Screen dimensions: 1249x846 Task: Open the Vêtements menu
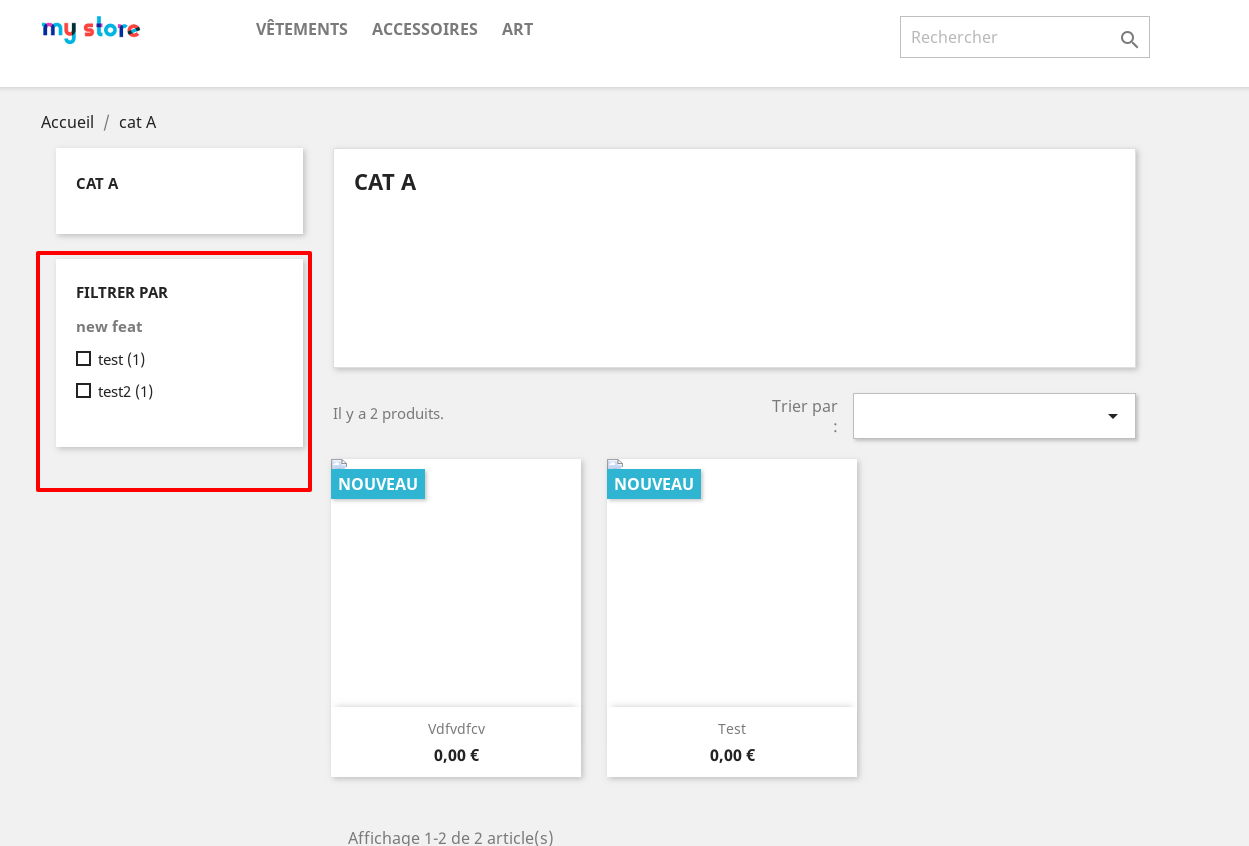[302, 29]
